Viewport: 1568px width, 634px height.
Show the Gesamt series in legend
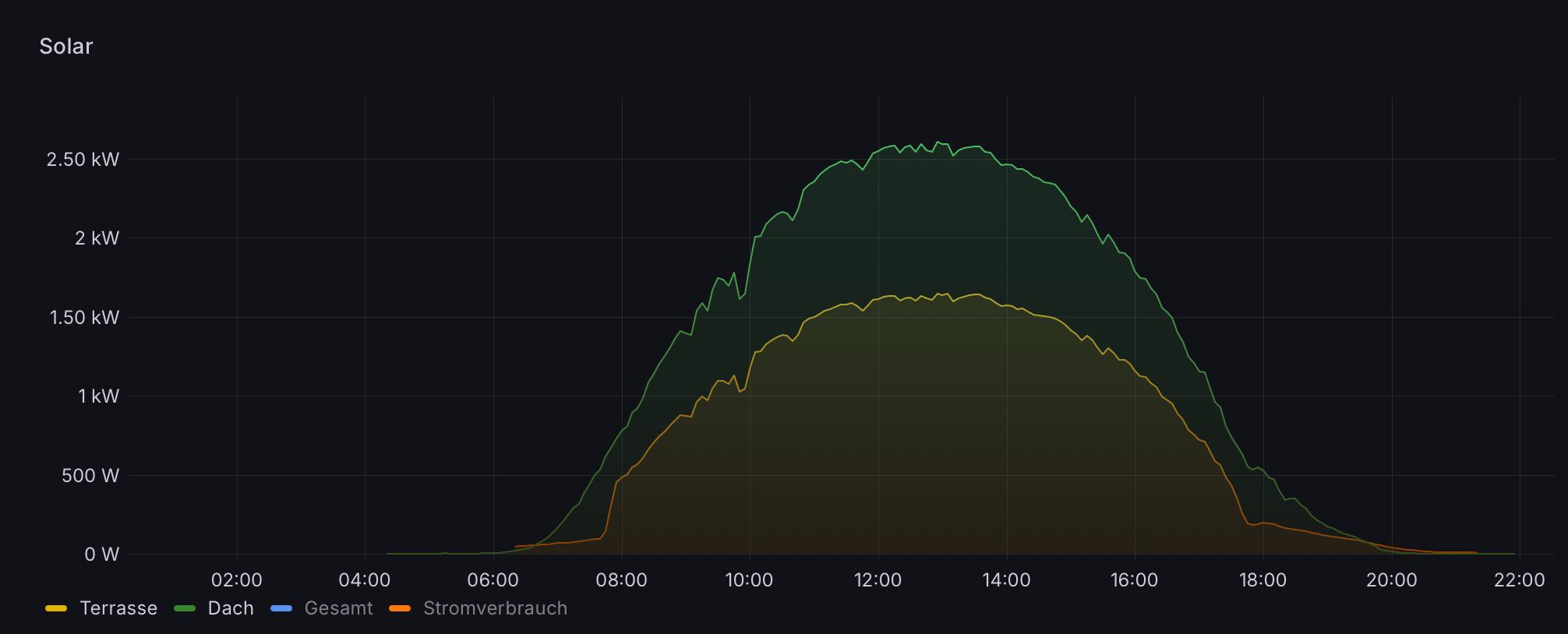338,608
